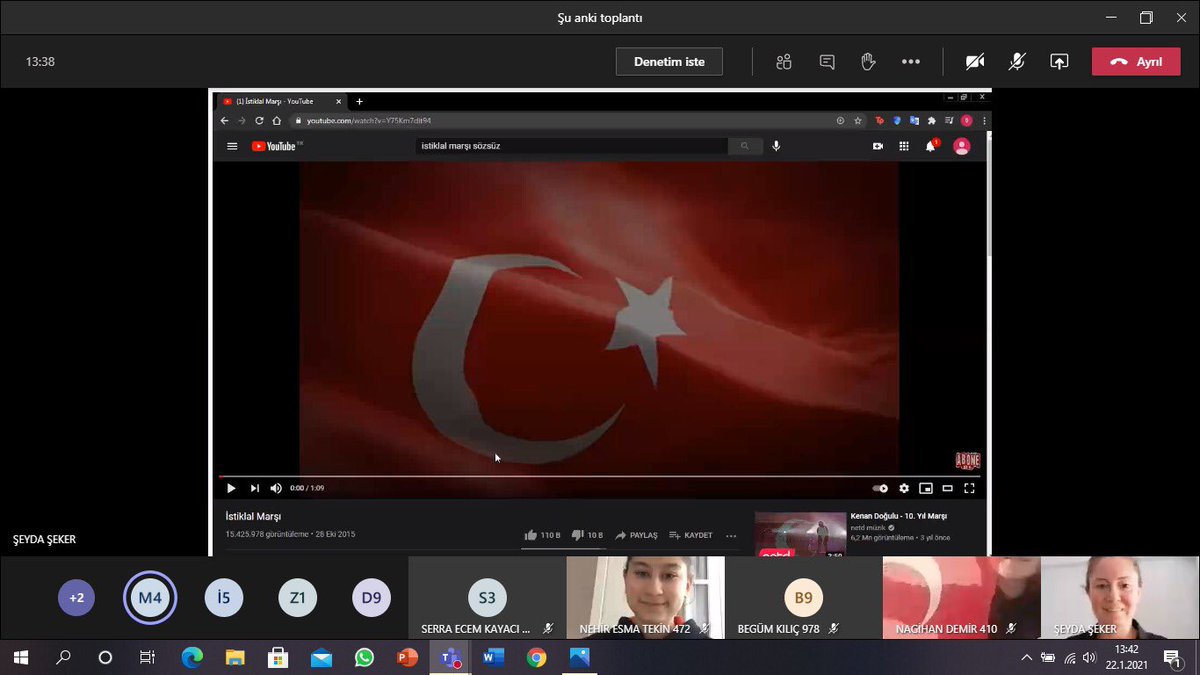Dislike the video with 10 B

[587, 535]
